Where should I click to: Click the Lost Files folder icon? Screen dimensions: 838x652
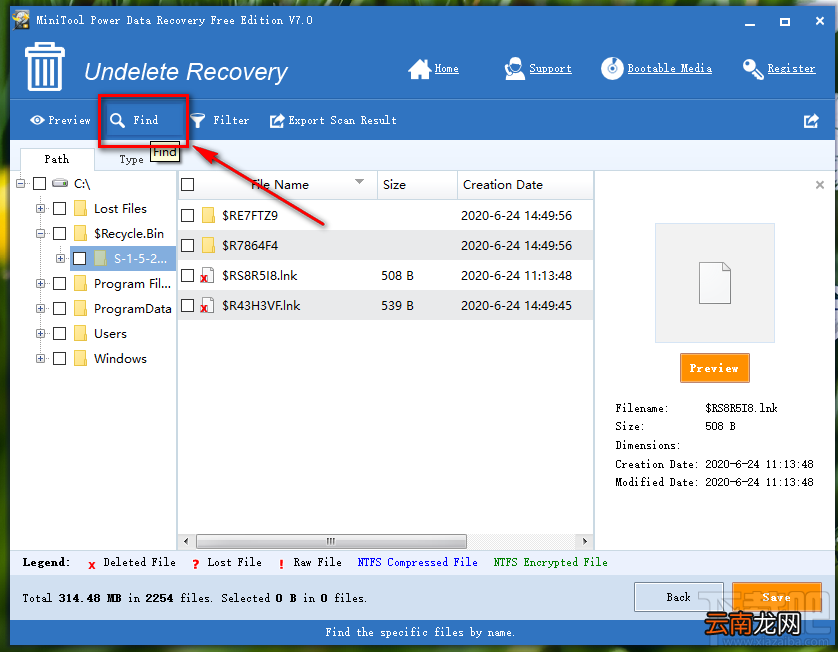point(80,208)
